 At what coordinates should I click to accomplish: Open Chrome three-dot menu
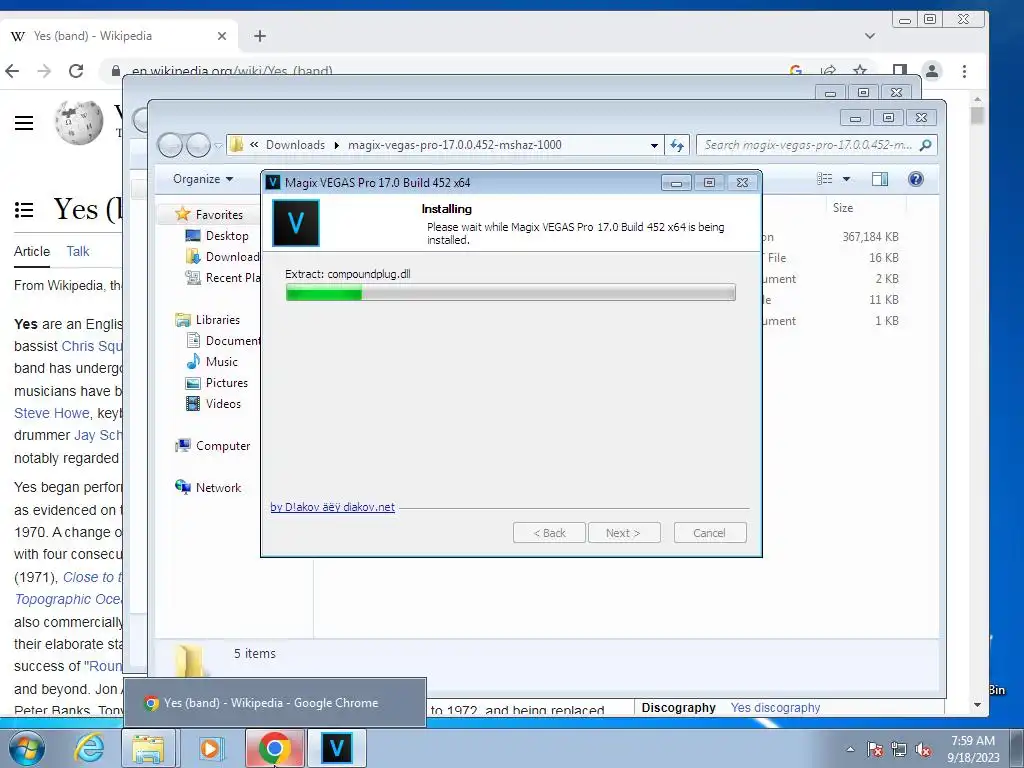(x=965, y=71)
